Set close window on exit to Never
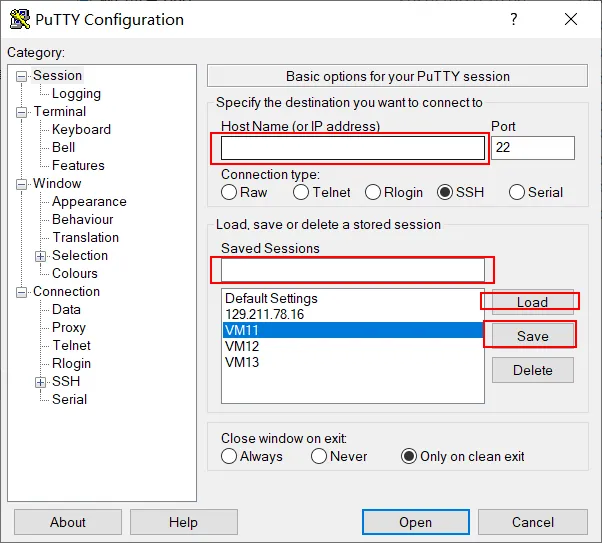 (319, 456)
